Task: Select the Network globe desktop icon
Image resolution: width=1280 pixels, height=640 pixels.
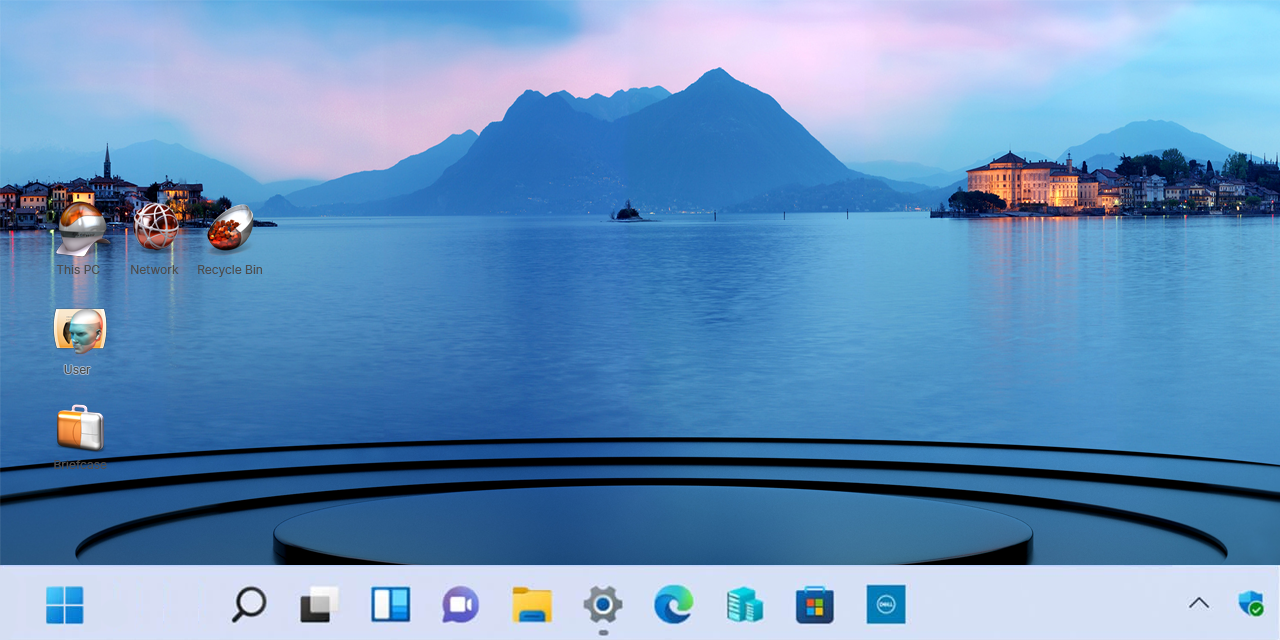Action: click(156, 227)
